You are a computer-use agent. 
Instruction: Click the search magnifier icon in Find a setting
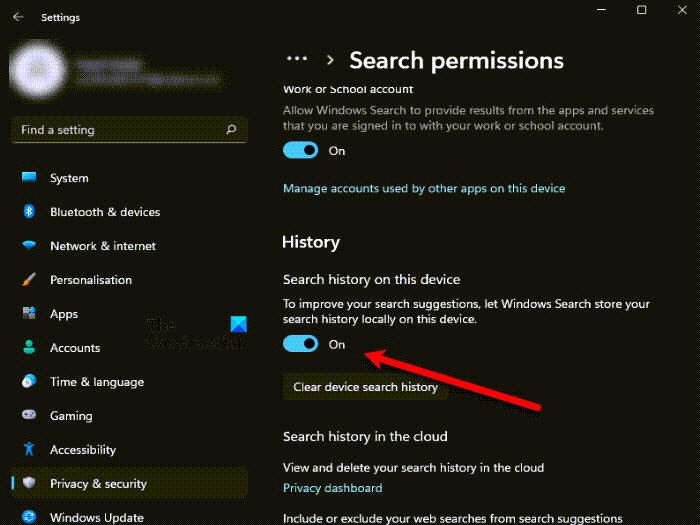pyautogui.click(x=231, y=129)
